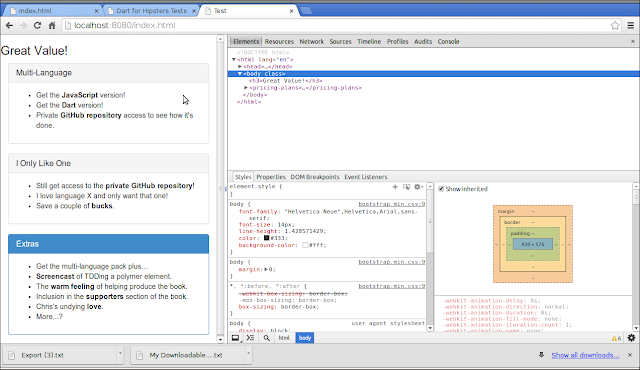The height and width of the screenshot is (370, 640).
Task: Click the Multi-Language panel heading
Action: [109, 73]
